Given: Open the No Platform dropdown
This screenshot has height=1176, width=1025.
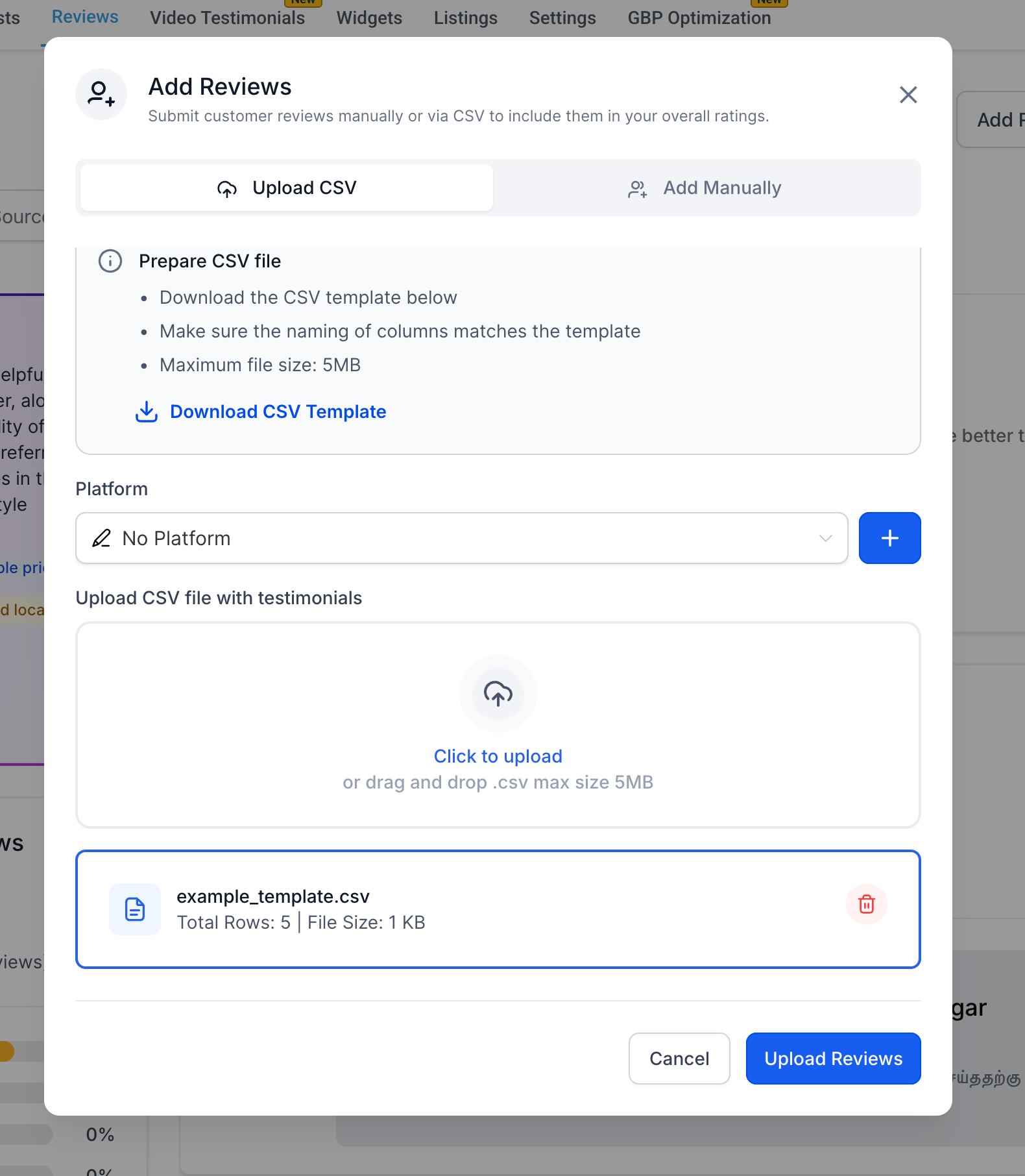Looking at the screenshot, I should click(454, 538).
